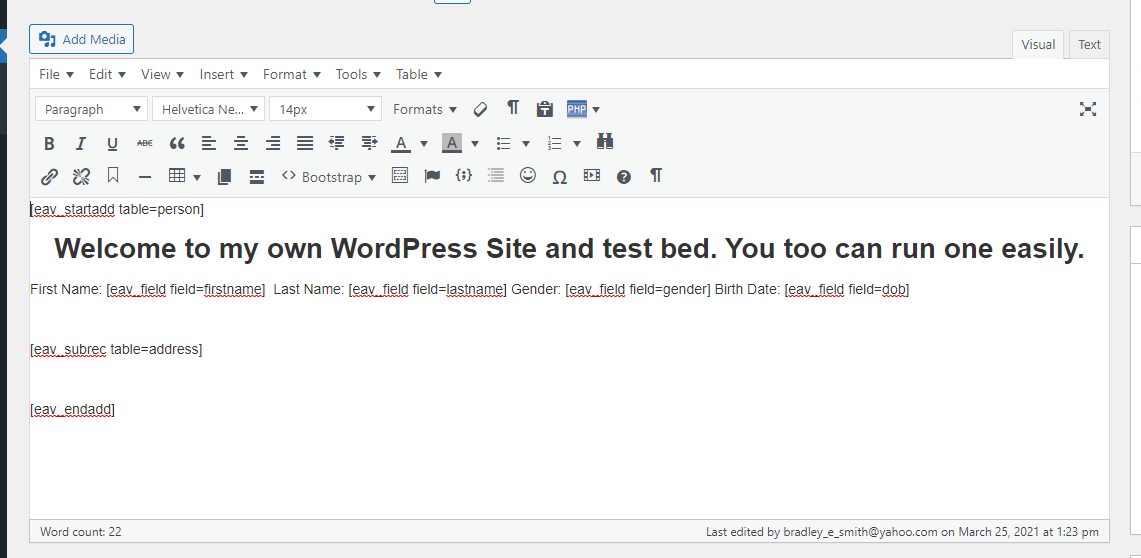Viewport: 1141px width, 558px height.
Task: Click the flag icon in toolbar
Action: pos(432,176)
